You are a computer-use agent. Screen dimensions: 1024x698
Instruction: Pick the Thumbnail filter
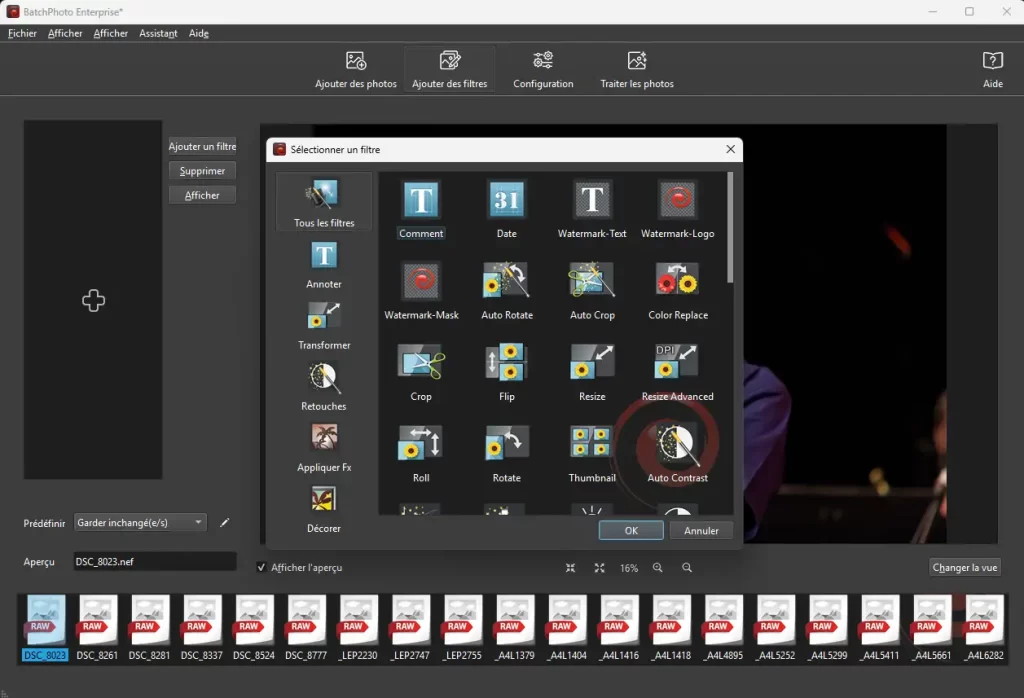click(x=592, y=444)
